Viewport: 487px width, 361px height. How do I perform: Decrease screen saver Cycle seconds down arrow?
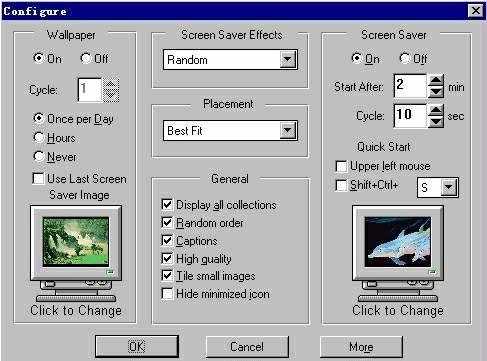point(436,121)
